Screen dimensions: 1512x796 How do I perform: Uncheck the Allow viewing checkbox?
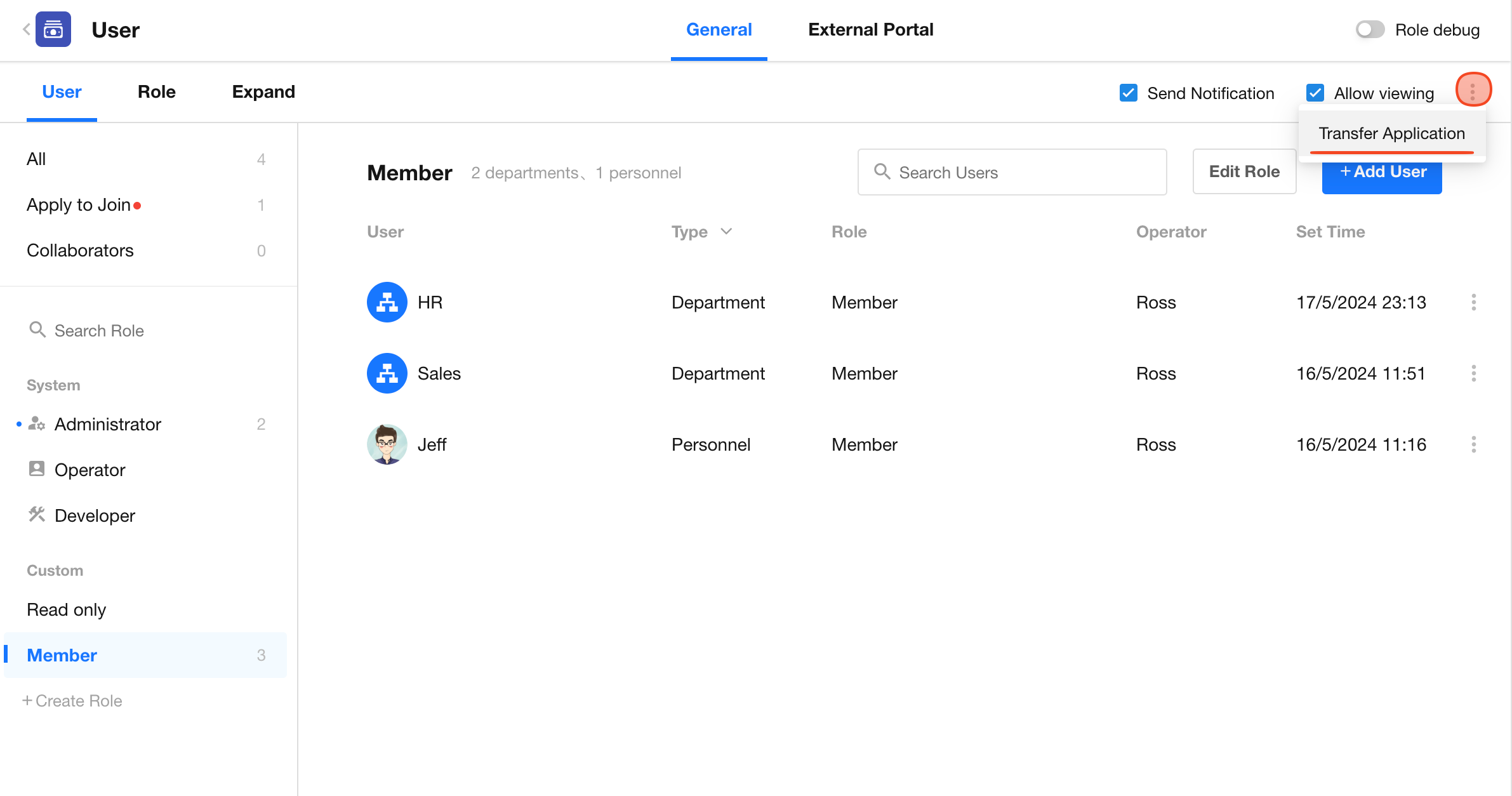[x=1315, y=93]
